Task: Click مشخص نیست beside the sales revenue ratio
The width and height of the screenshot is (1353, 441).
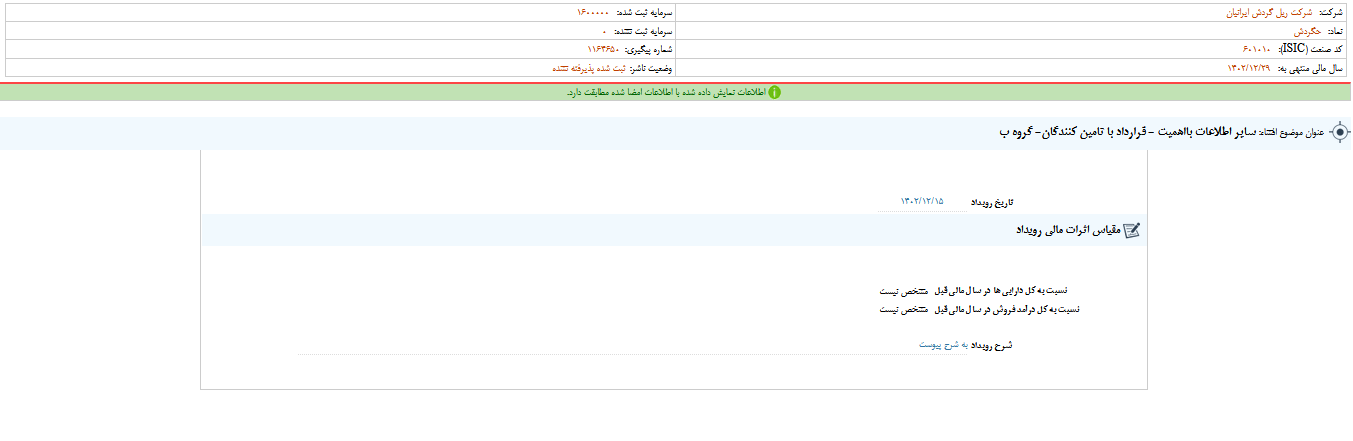Action: [x=904, y=309]
